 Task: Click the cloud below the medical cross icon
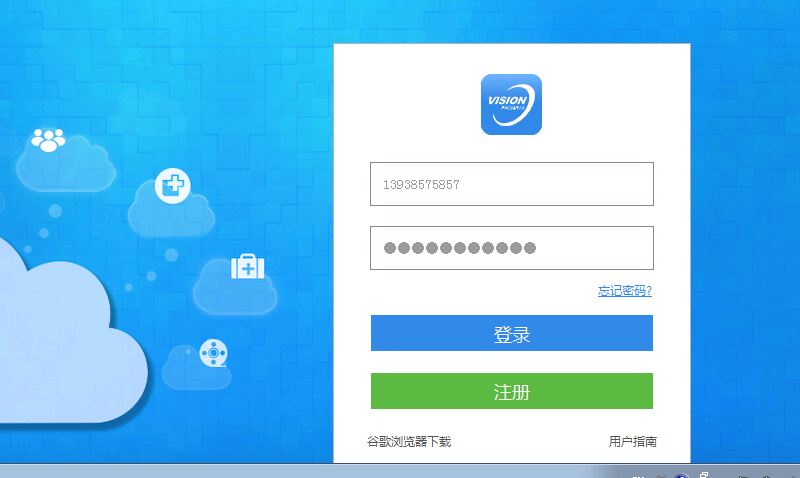click(170, 215)
